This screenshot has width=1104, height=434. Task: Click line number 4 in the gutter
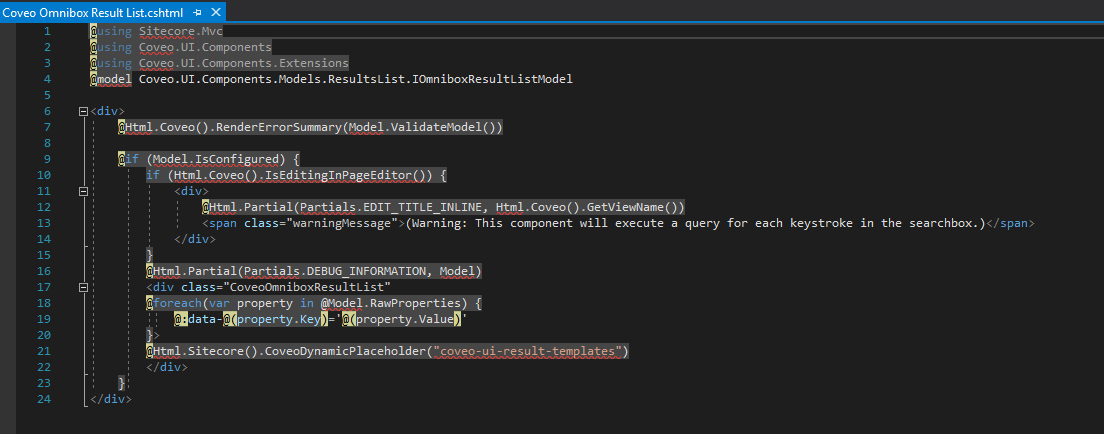pyautogui.click(x=47, y=79)
